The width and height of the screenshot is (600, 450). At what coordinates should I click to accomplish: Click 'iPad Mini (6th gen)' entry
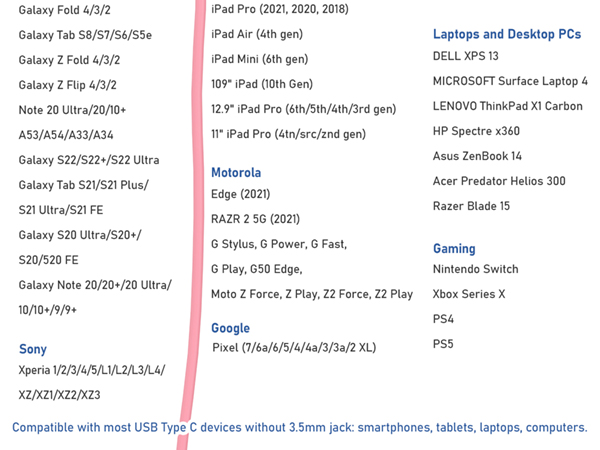pos(259,59)
